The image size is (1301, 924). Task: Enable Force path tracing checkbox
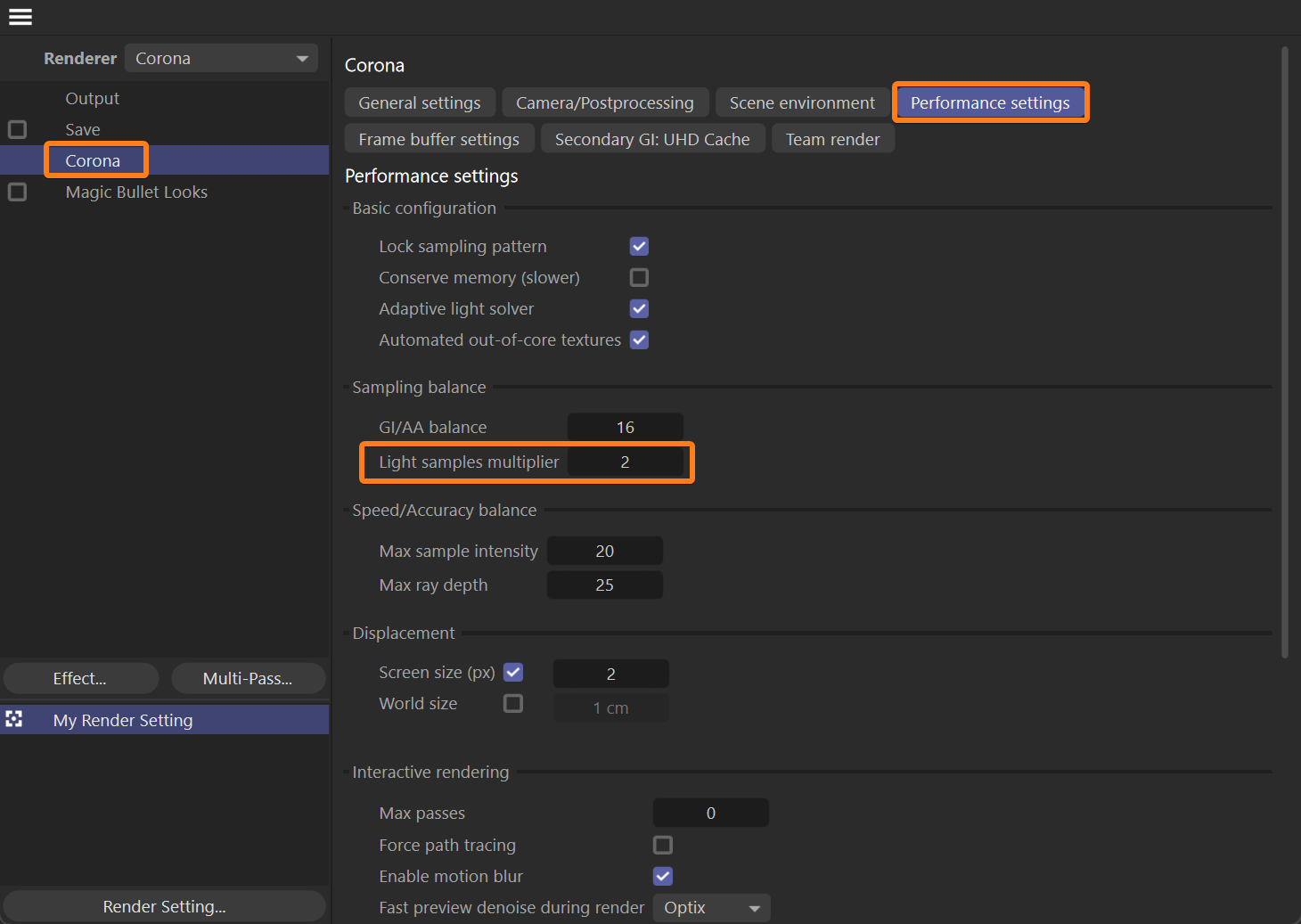[663, 845]
